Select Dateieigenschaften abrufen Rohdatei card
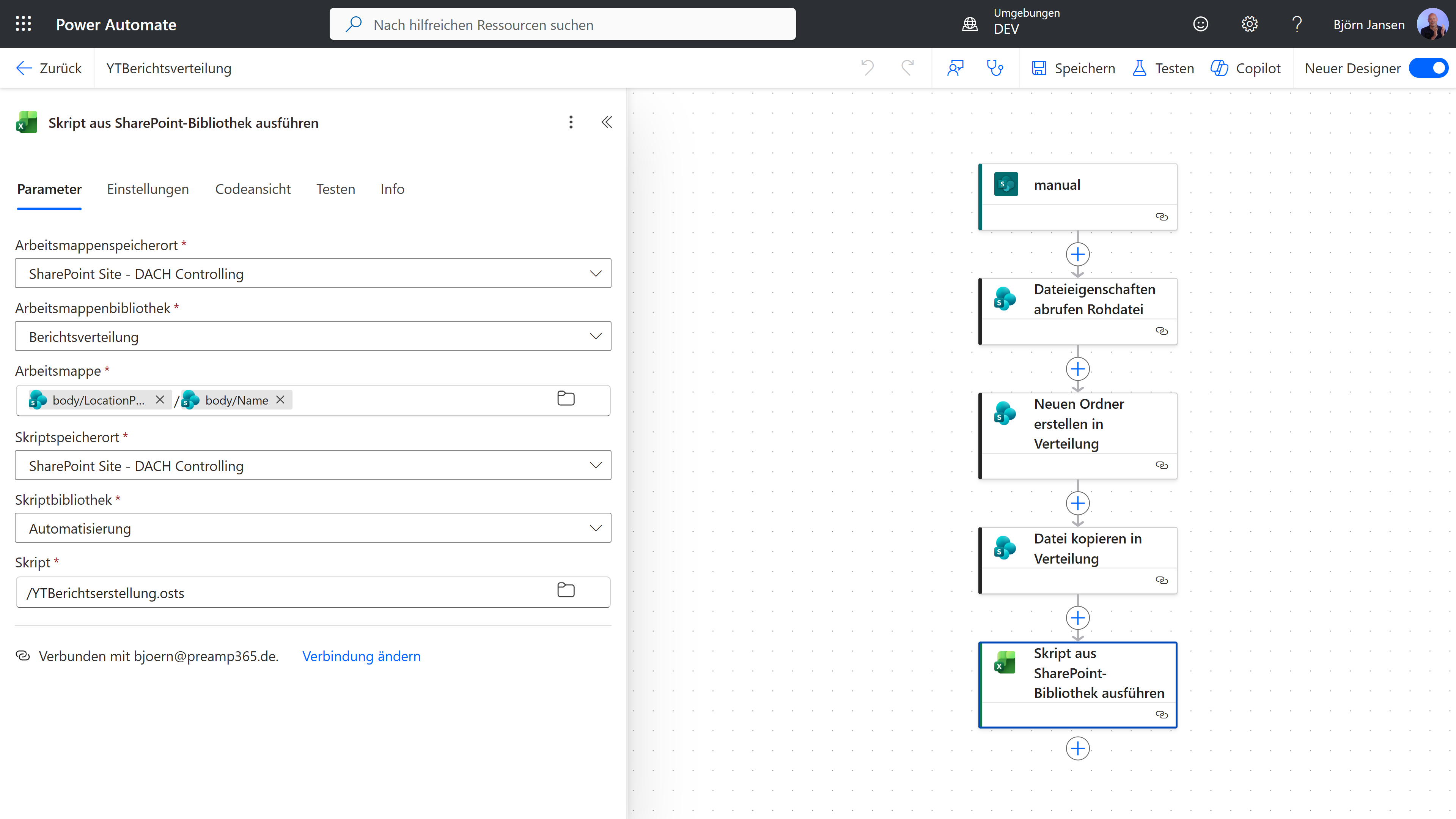 click(x=1078, y=311)
